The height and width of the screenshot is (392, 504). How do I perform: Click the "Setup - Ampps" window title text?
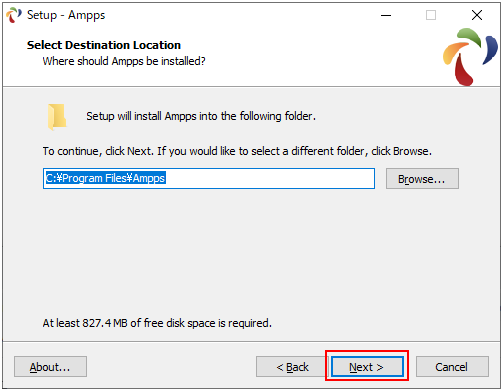pyautogui.click(x=66, y=15)
